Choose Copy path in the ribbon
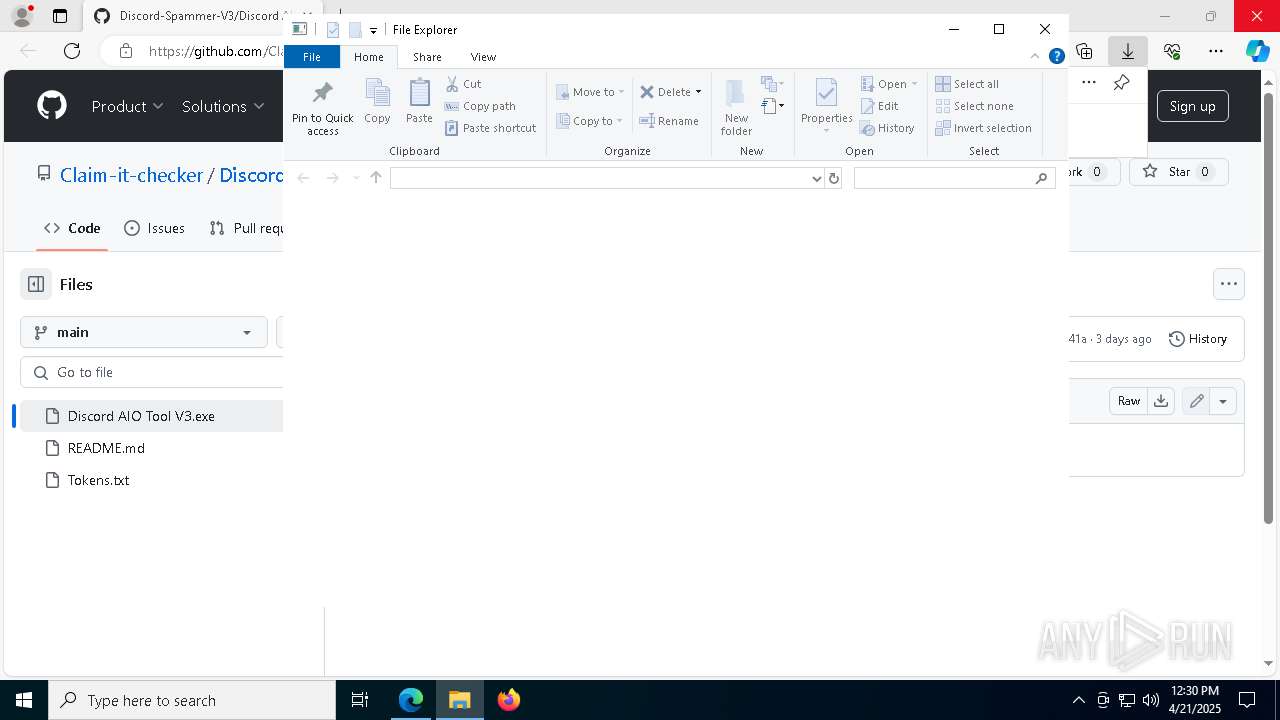Image resolution: width=1280 pixels, height=720 pixels. click(480, 106)
